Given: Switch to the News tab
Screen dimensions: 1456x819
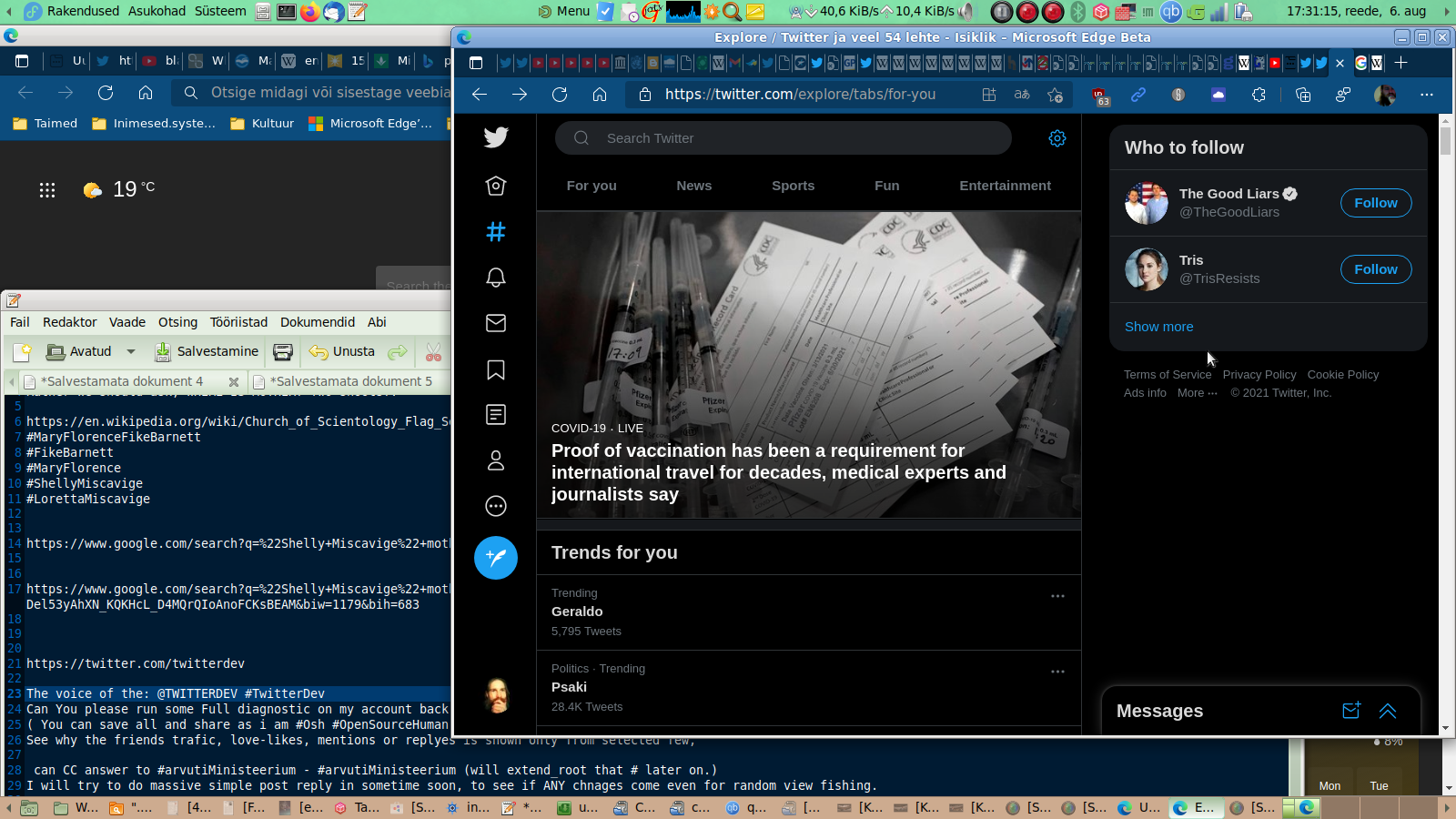Looking at the screenshot, I should pyautogui.click(x=693, y=186).
